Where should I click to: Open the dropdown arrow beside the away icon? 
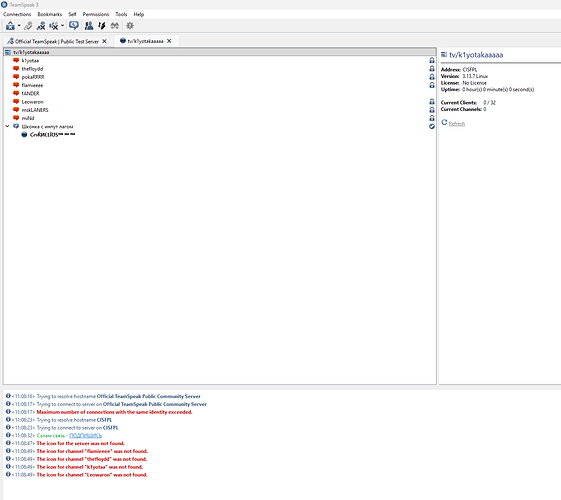(x=19, y=26)
